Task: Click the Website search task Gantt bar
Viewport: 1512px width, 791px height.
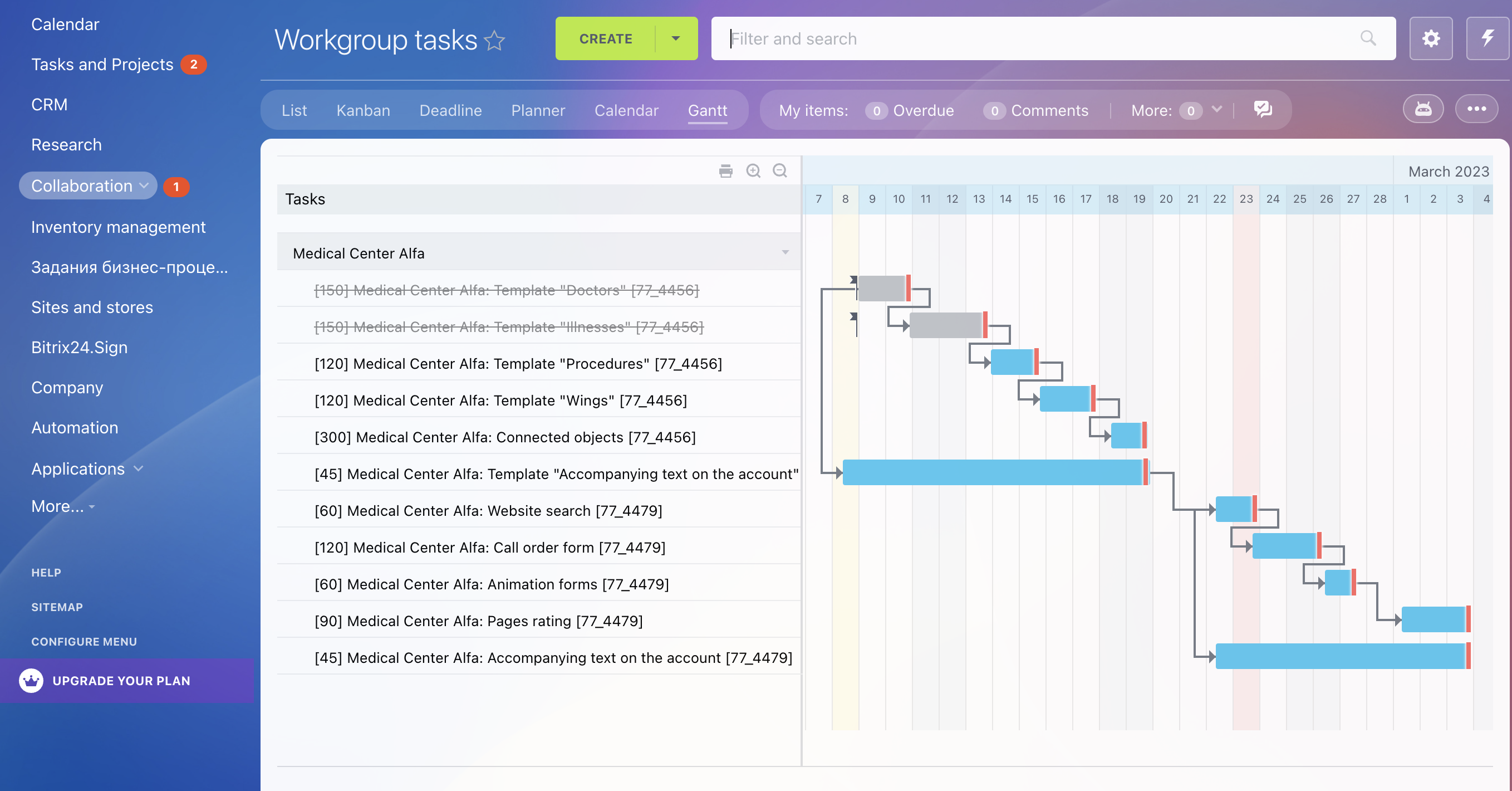Action: 1234,509
